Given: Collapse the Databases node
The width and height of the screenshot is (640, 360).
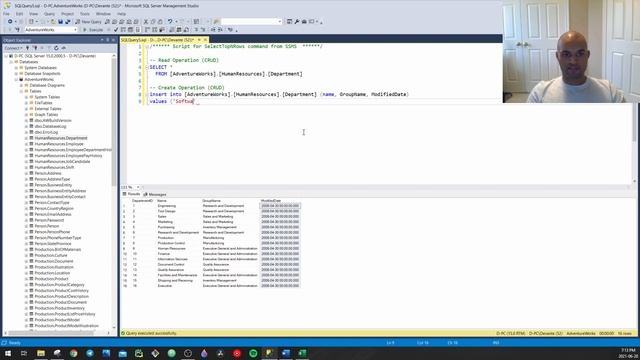Looking at the screenshot, I should coord(11,62).
